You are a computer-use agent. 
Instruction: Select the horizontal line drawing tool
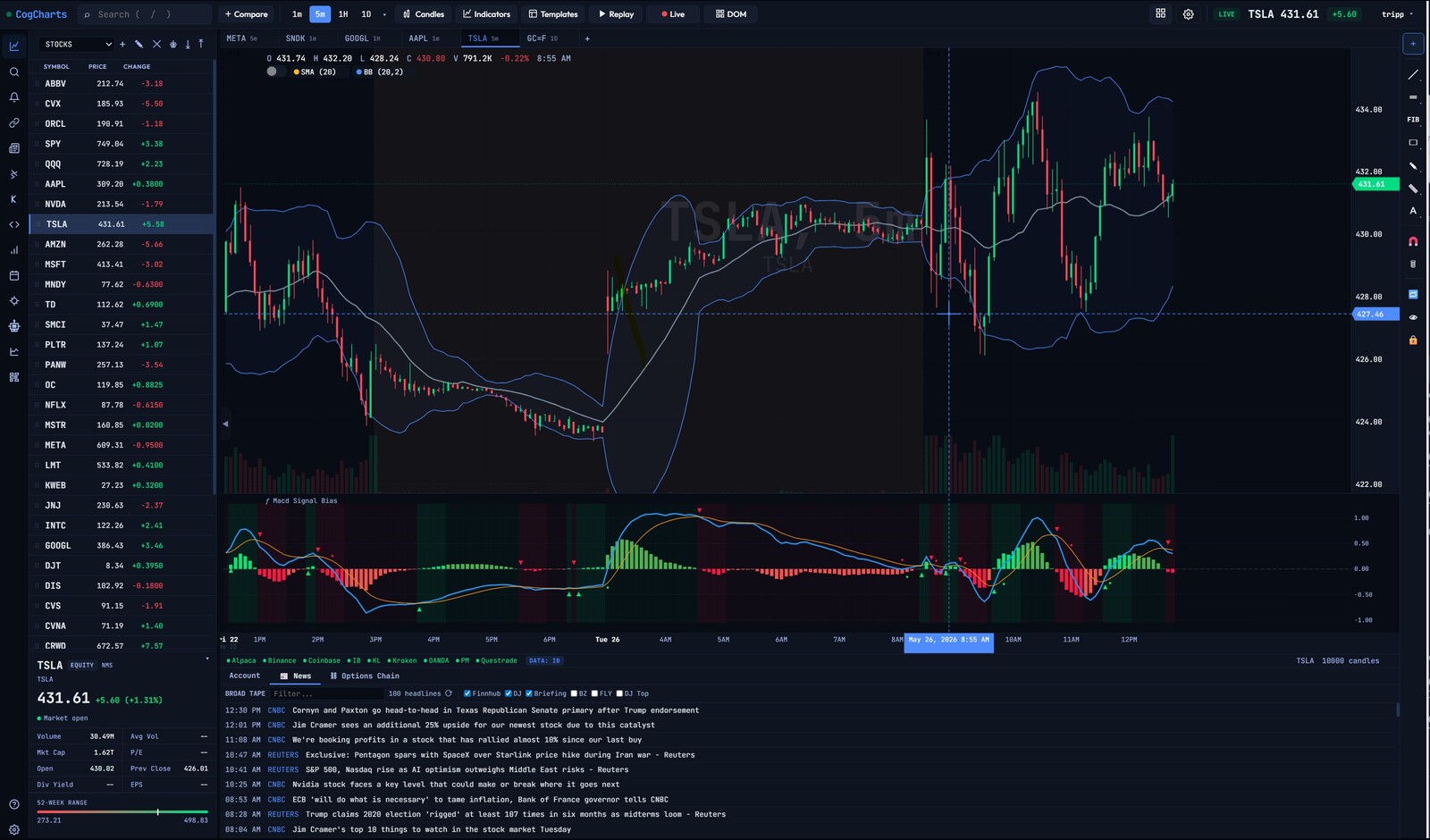(x=1413, y=97)
